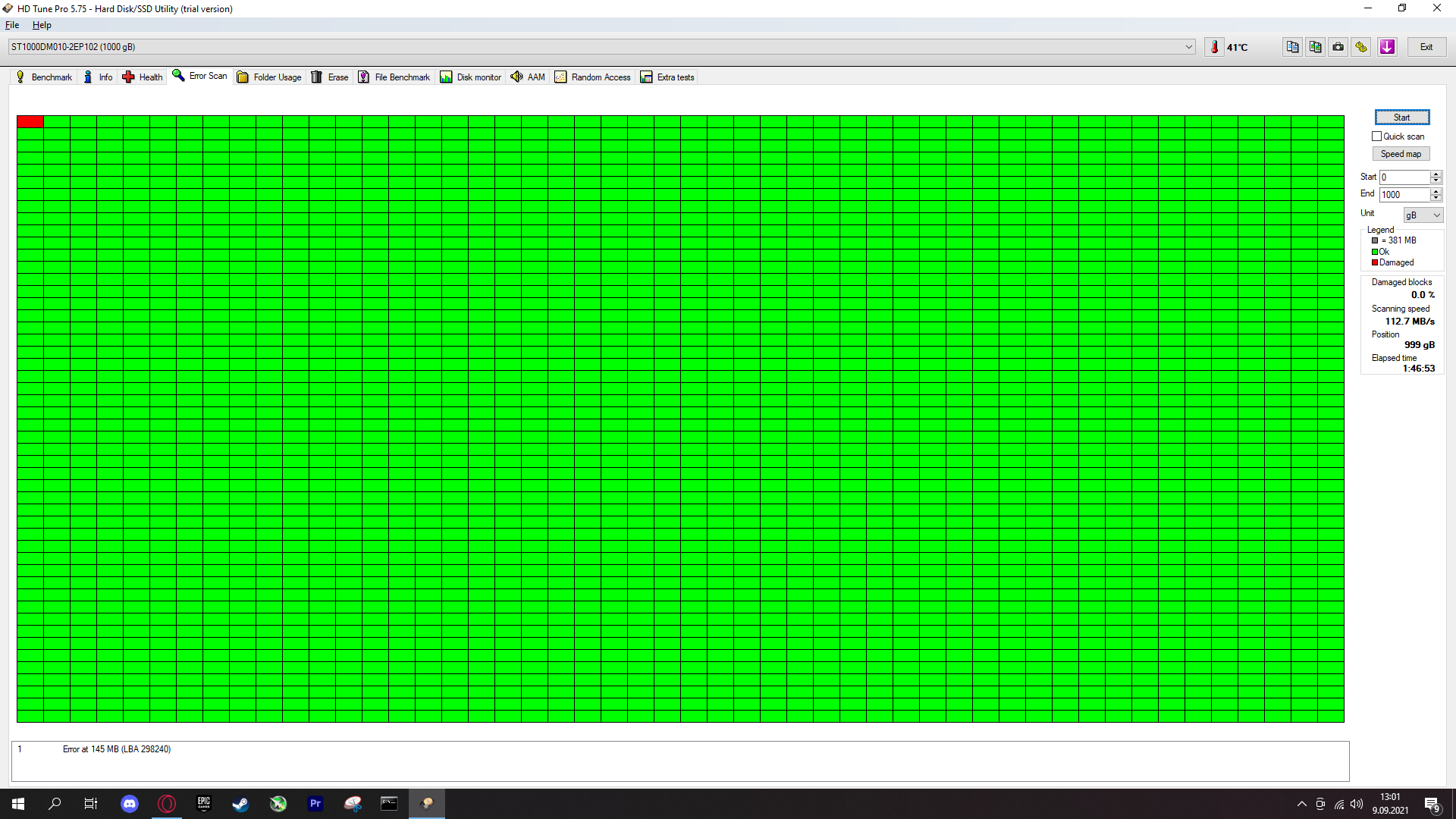Open the File menu
The height and width of the screenshot is (819, 1456).
pos(12,25)
